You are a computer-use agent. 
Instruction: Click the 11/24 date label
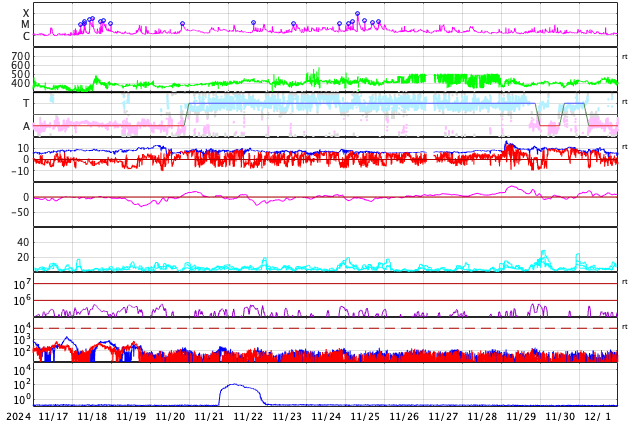pyautogui.click(x=326, y=416)
